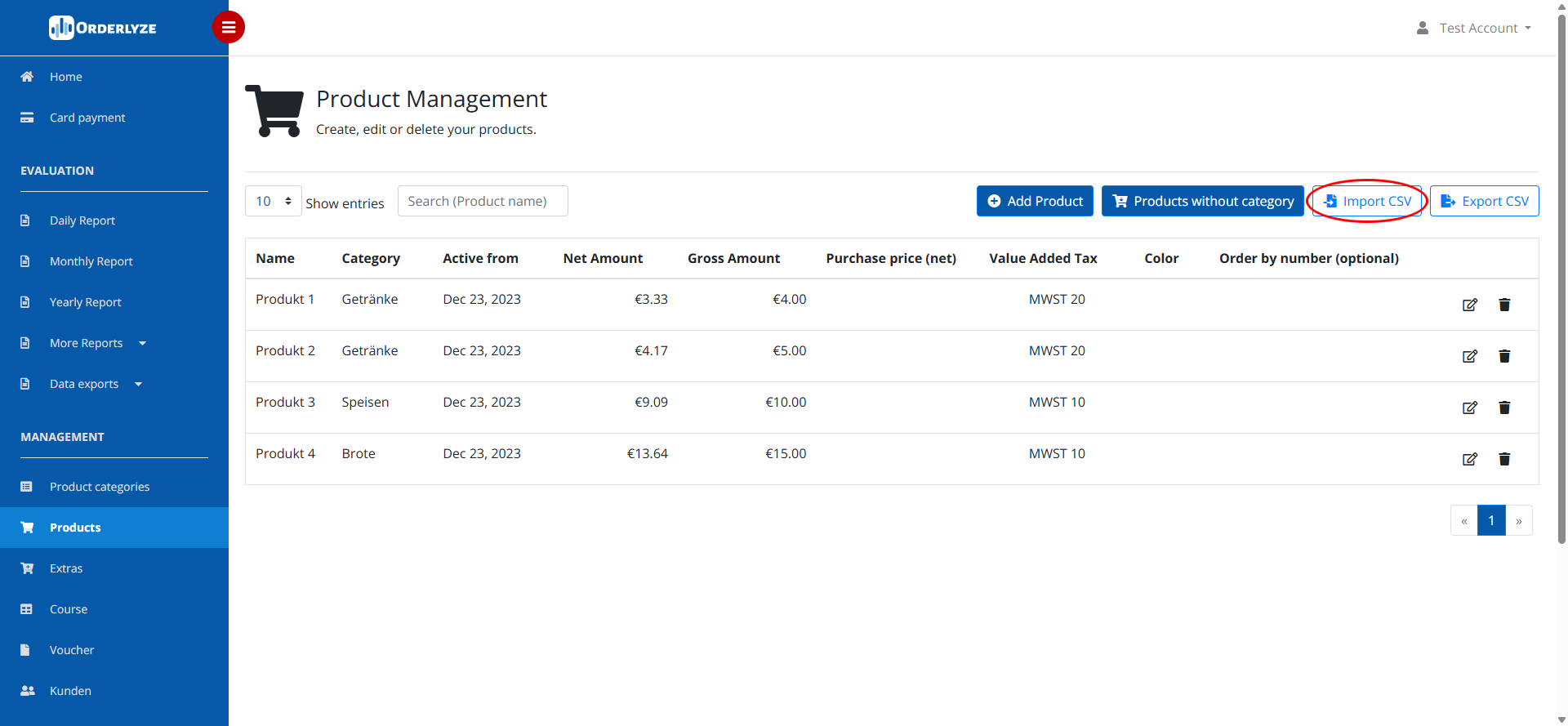This screenshot has height=726, width=1568.
Task: Open Home from the sidebar
Action: (x=65, y=77)
